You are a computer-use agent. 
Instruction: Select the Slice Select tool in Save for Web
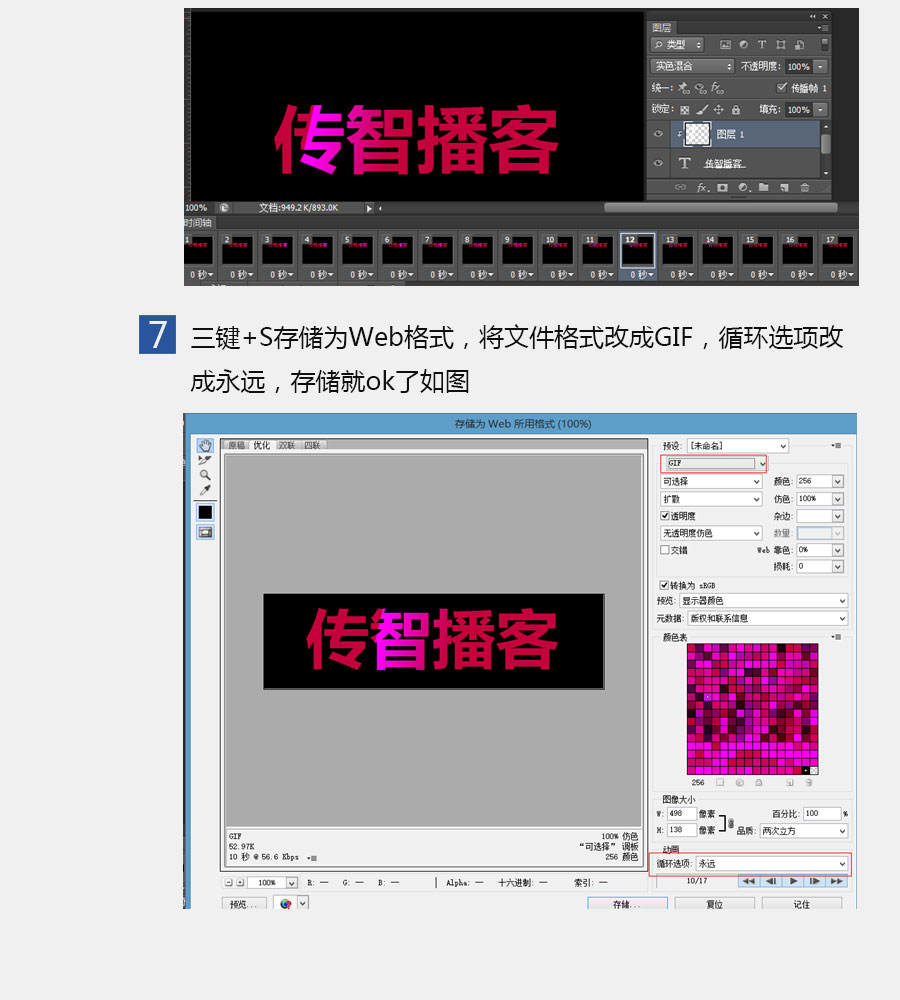coord(205,460)
